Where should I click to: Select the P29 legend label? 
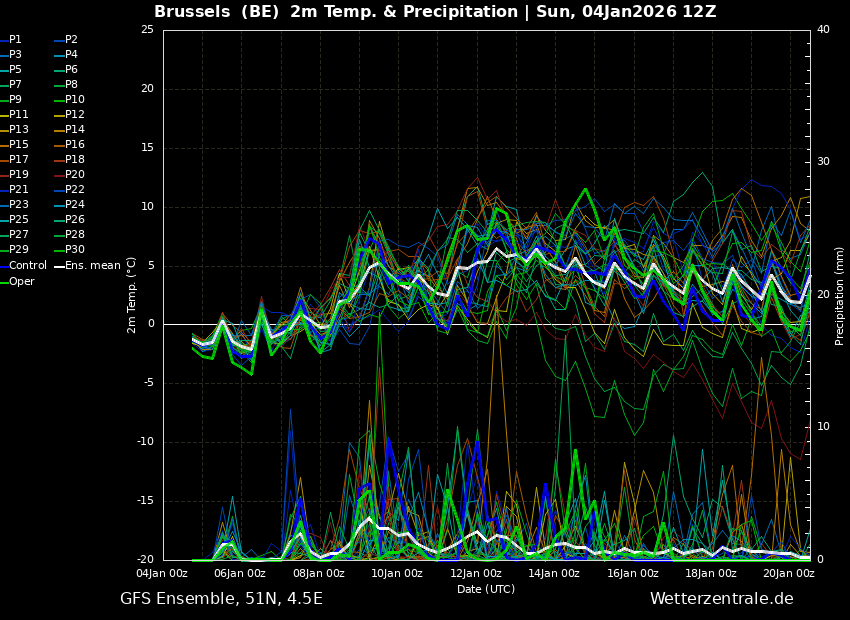(x=18, y=249)
